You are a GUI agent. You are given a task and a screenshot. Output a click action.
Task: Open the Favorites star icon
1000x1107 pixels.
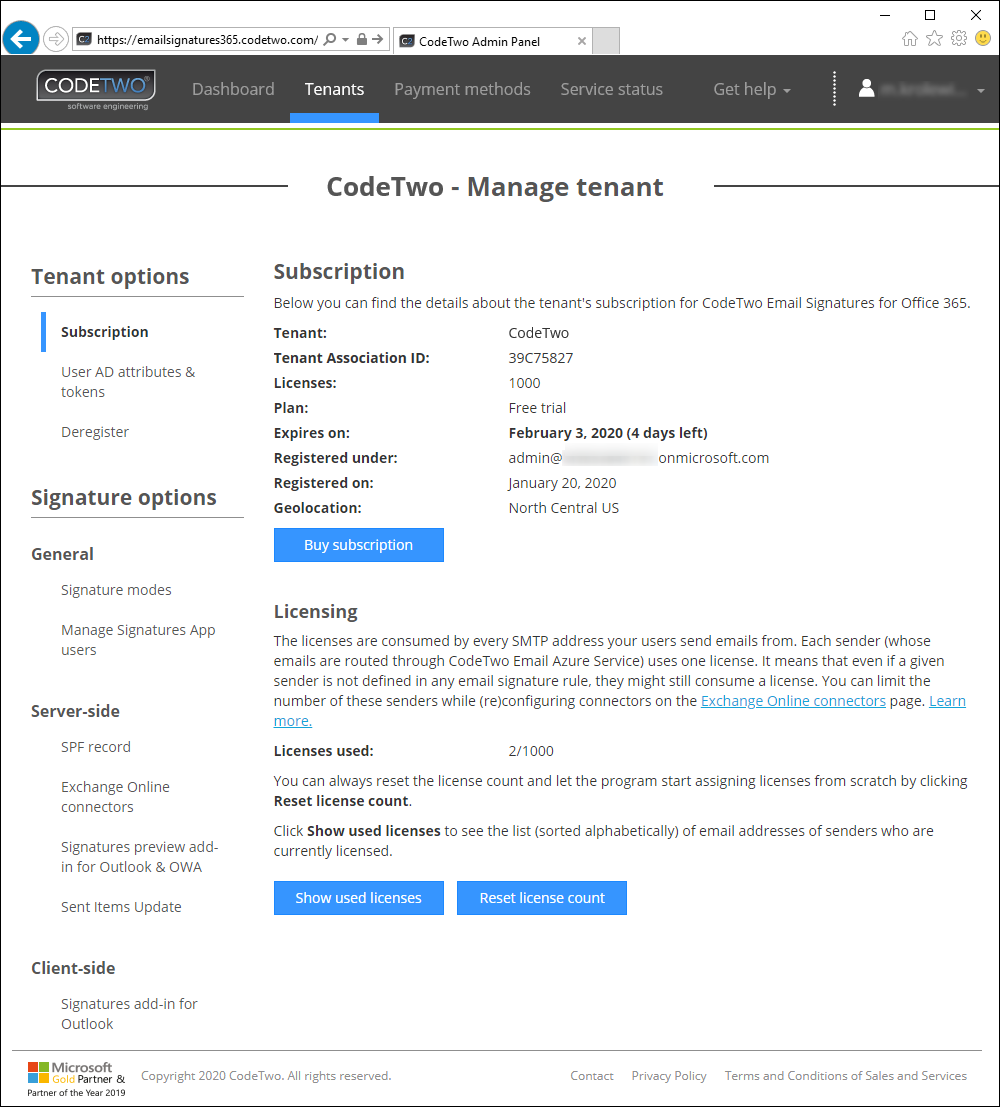(934, 38)
